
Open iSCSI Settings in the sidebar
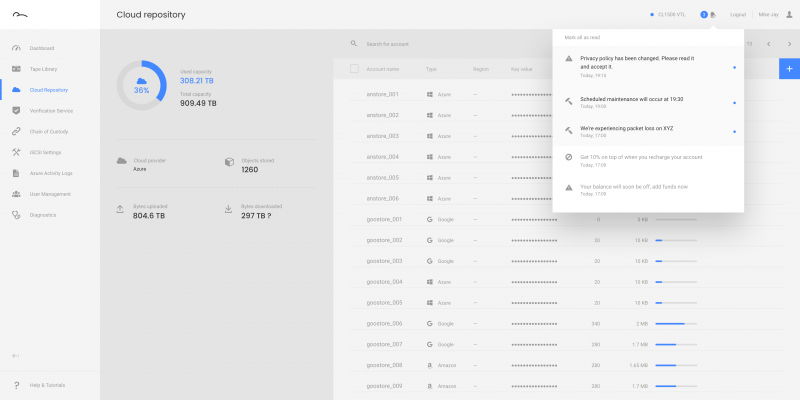pyautogui.click(x=45, y=152)
